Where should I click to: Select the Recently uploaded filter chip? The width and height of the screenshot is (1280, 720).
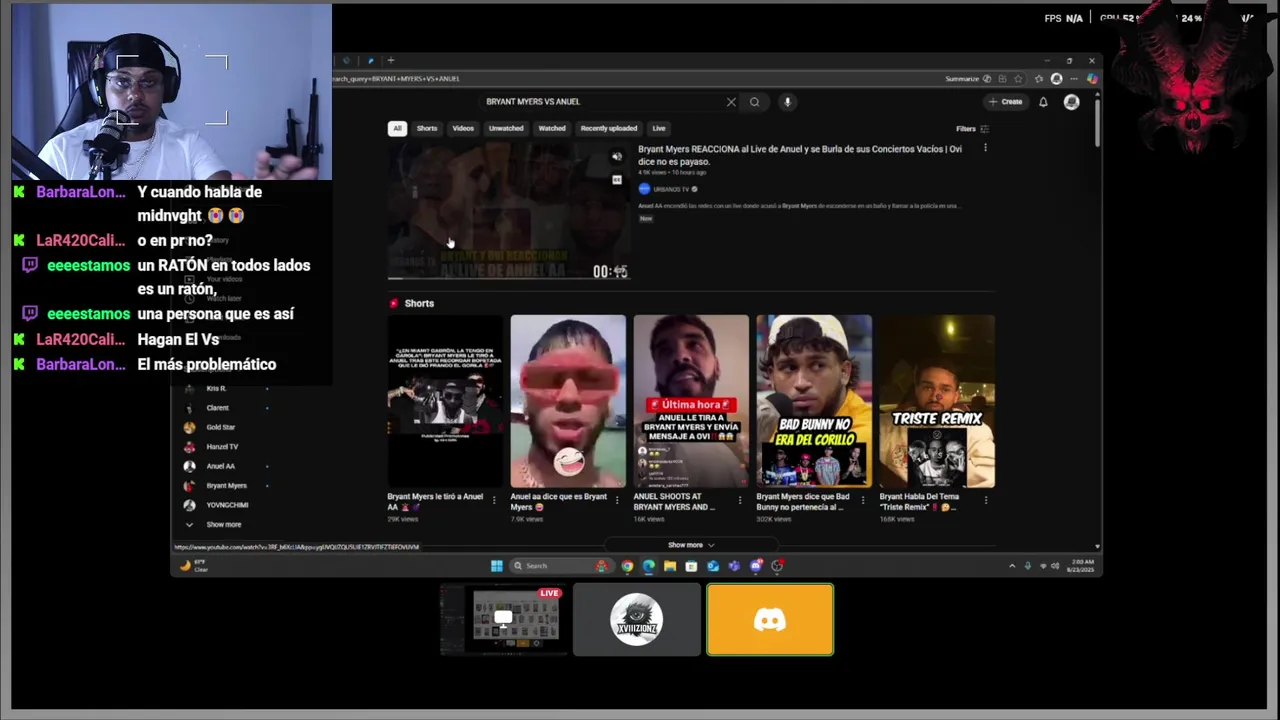pyautogui.click(x=609, y=128)
